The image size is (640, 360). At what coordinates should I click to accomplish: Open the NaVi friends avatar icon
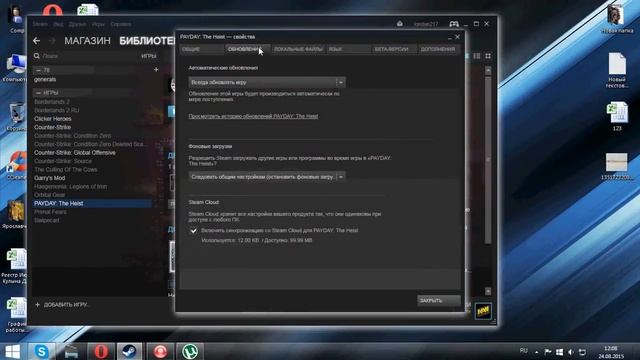click(483, 311)
